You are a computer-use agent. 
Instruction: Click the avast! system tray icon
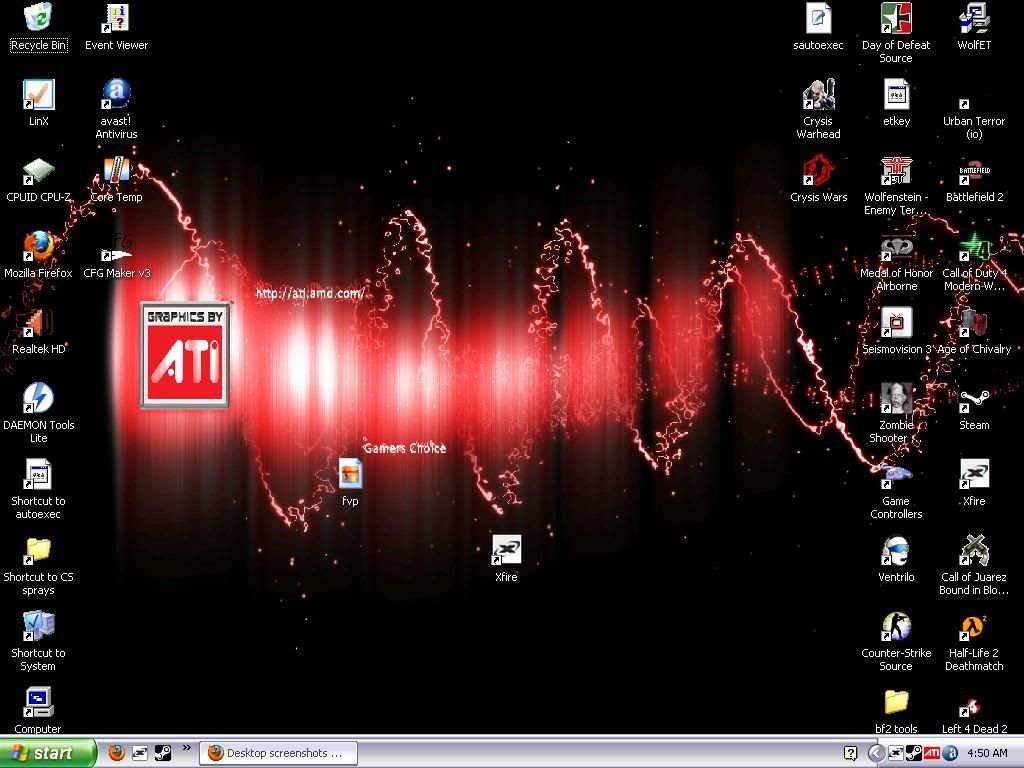950,754
